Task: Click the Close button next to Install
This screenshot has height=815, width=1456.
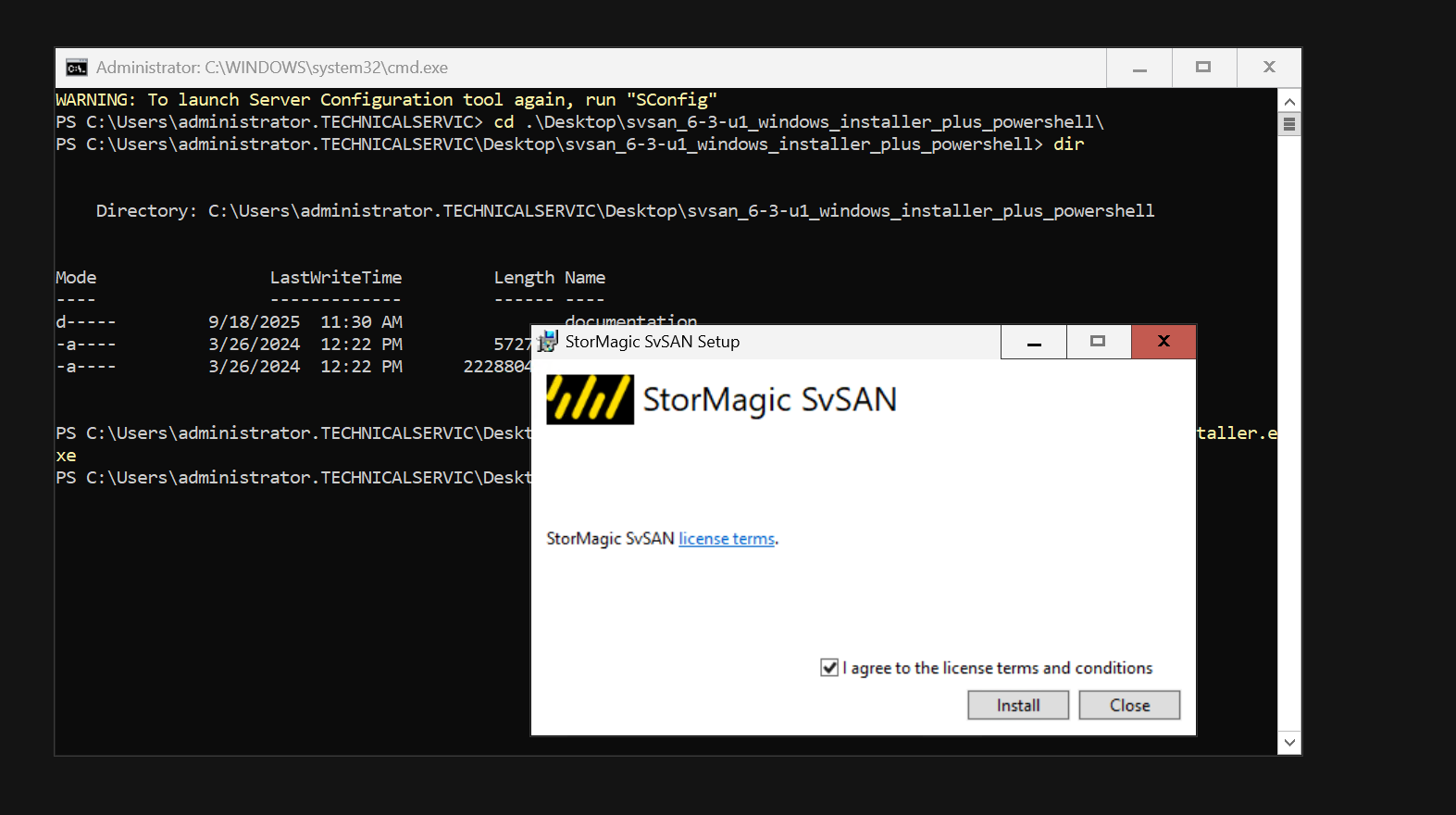Action: 1129,705
